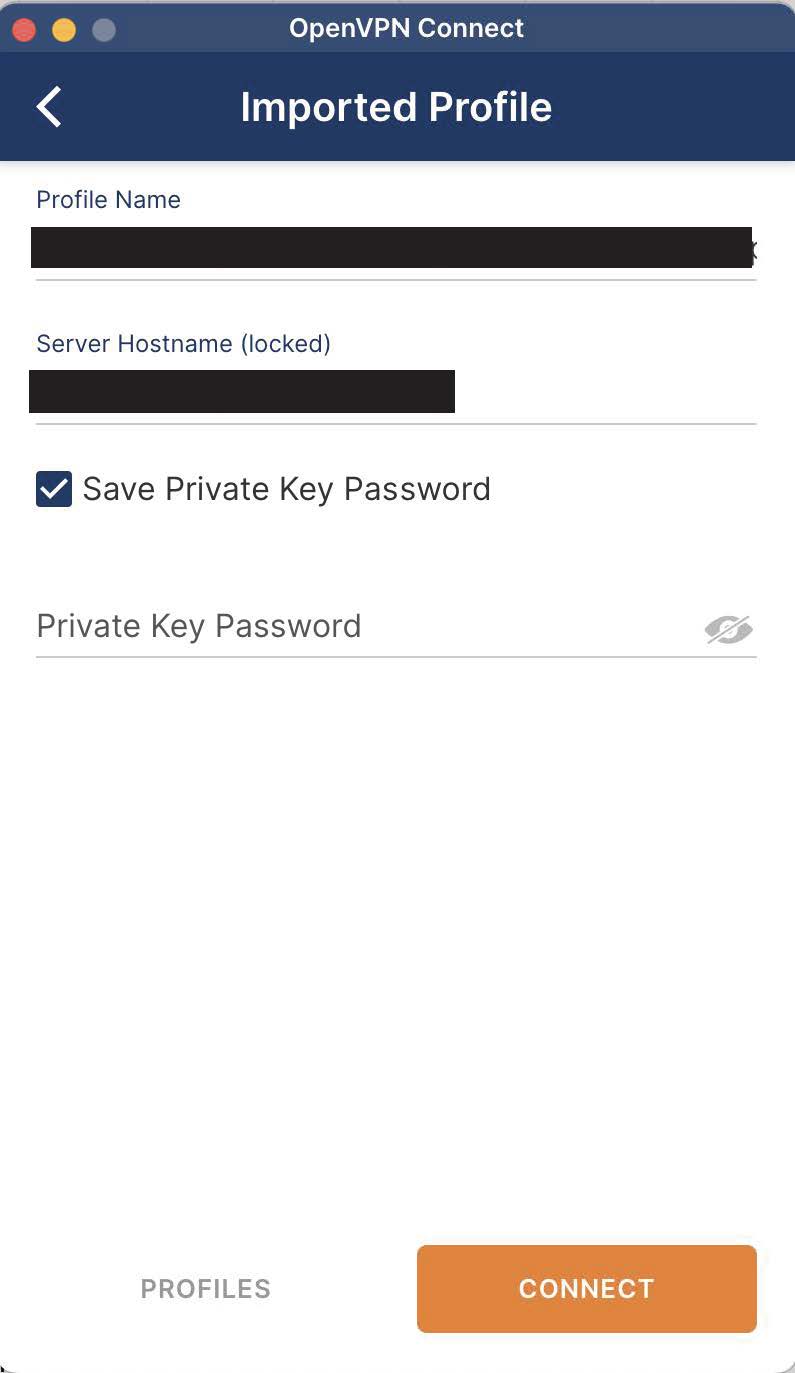Click the underline below Private Key Password
The height and width of the screenshot is (1373, 795).
pyautogui.click(x=396, y=657)
